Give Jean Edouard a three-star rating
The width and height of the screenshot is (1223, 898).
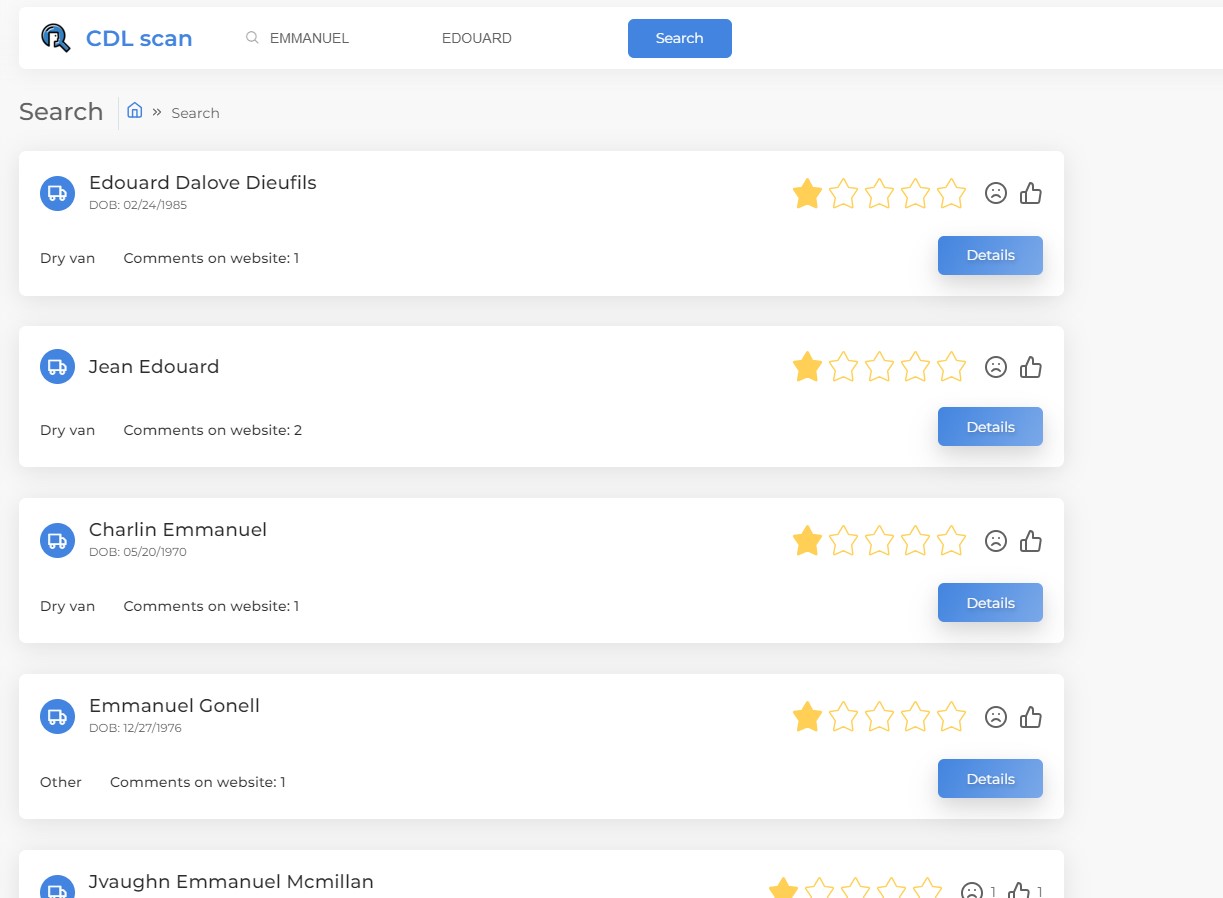879,367
